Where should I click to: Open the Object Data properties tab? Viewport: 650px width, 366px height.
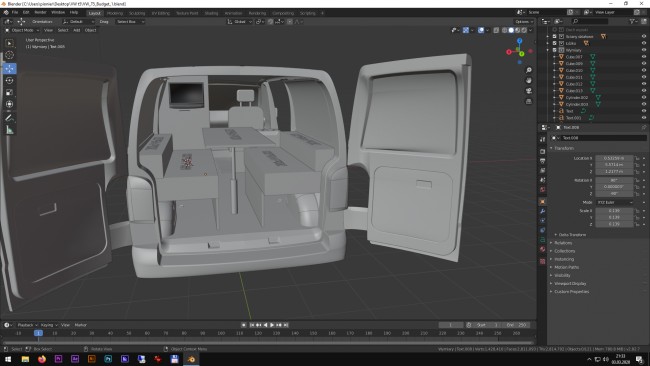pyautogui.click(x=543, y=240)
